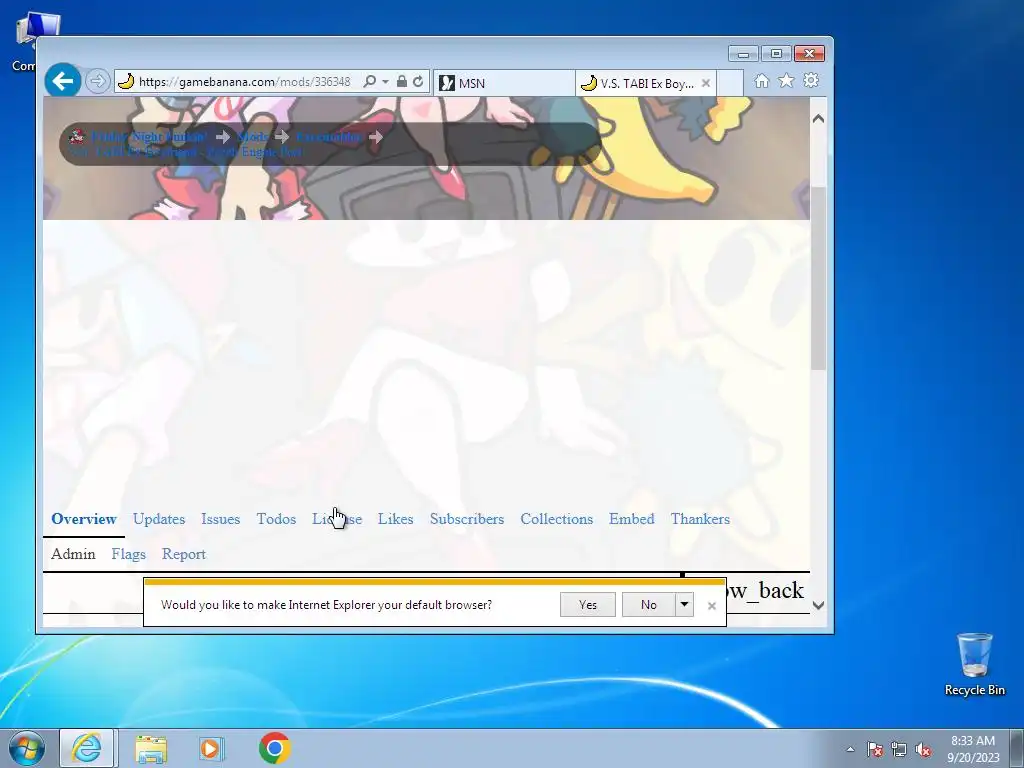Viewport: 1024px width, 768px height.
Task: Click the search magnifier in address bar
Action: pos(370,81)
